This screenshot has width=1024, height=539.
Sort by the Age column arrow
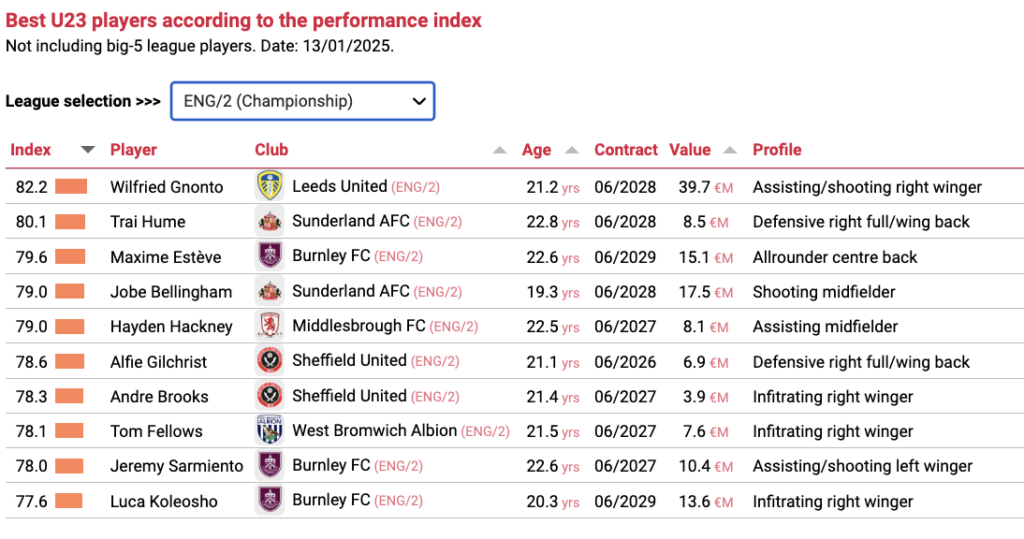tap(572, 150)
